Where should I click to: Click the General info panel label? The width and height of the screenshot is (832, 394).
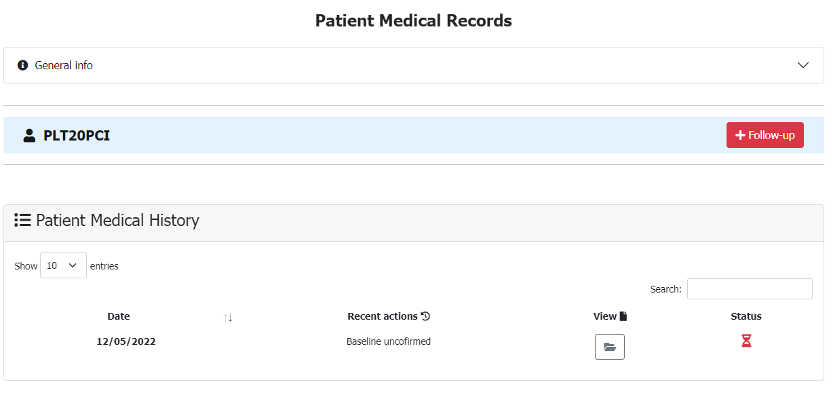pyautogui.click(x=64, y=65)
